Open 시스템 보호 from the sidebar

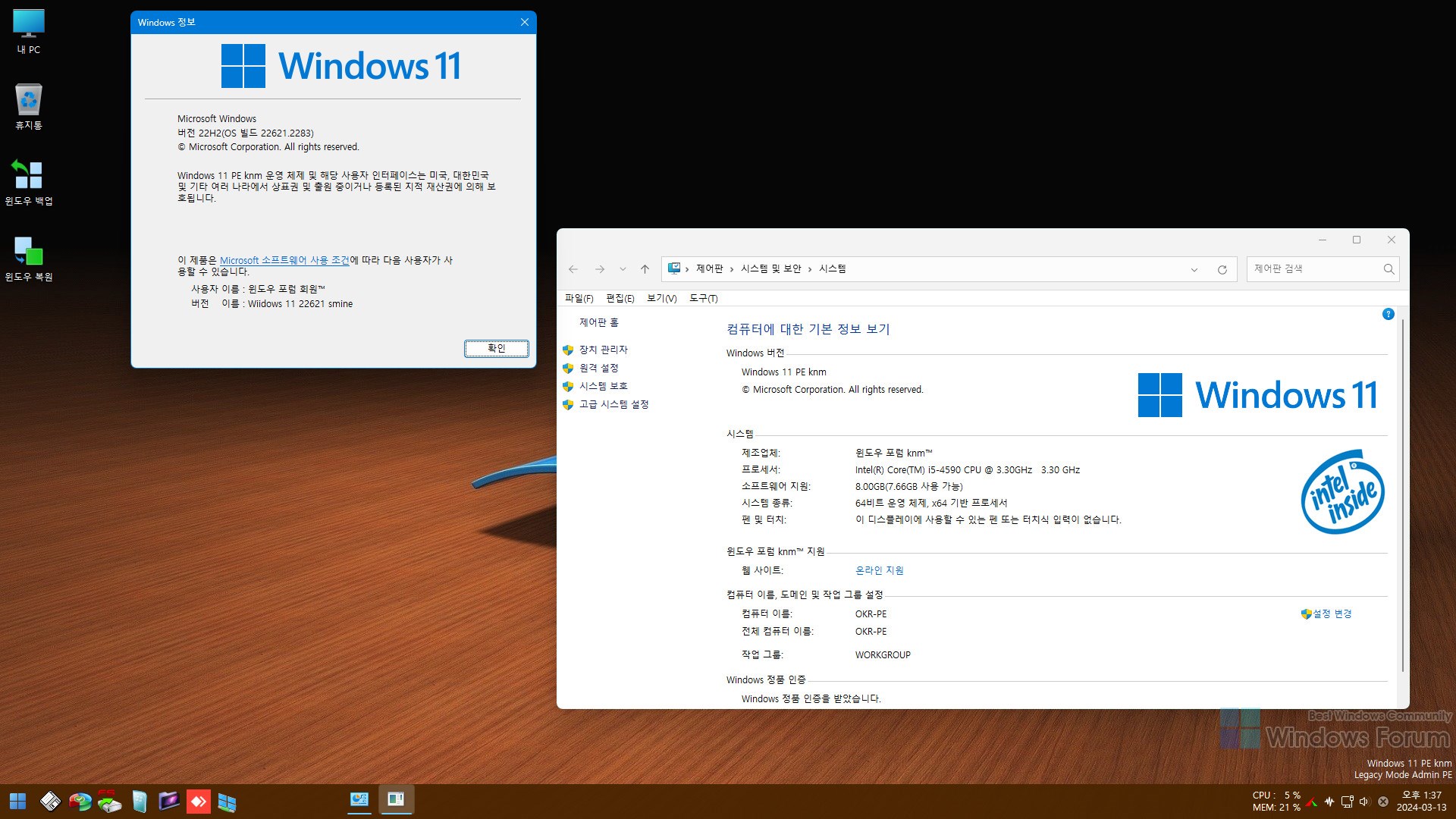pyautogui.click(x=603, y=386)
